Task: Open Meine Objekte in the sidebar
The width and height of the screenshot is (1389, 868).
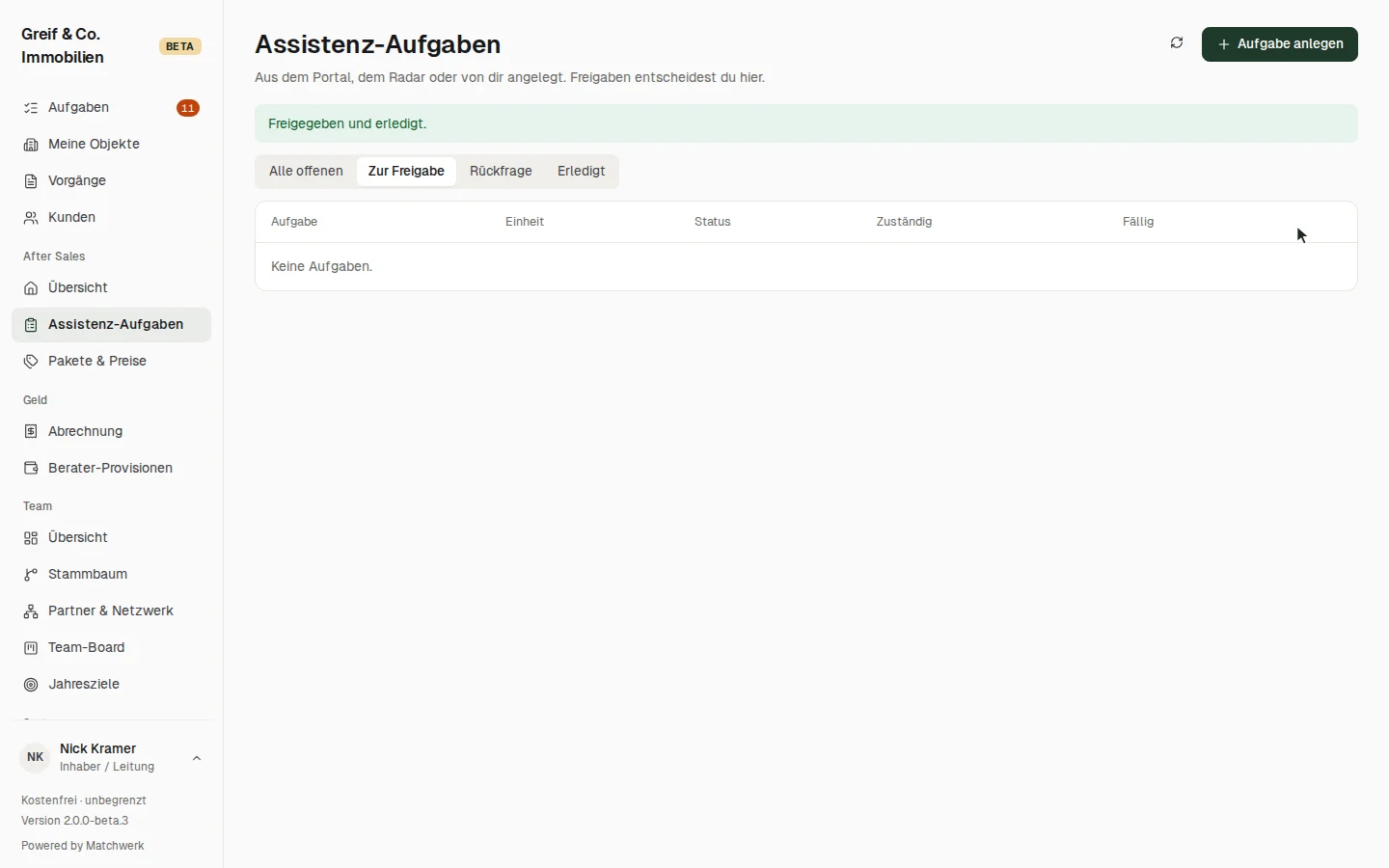Action: pyautogui.click(x=111, y=145)
